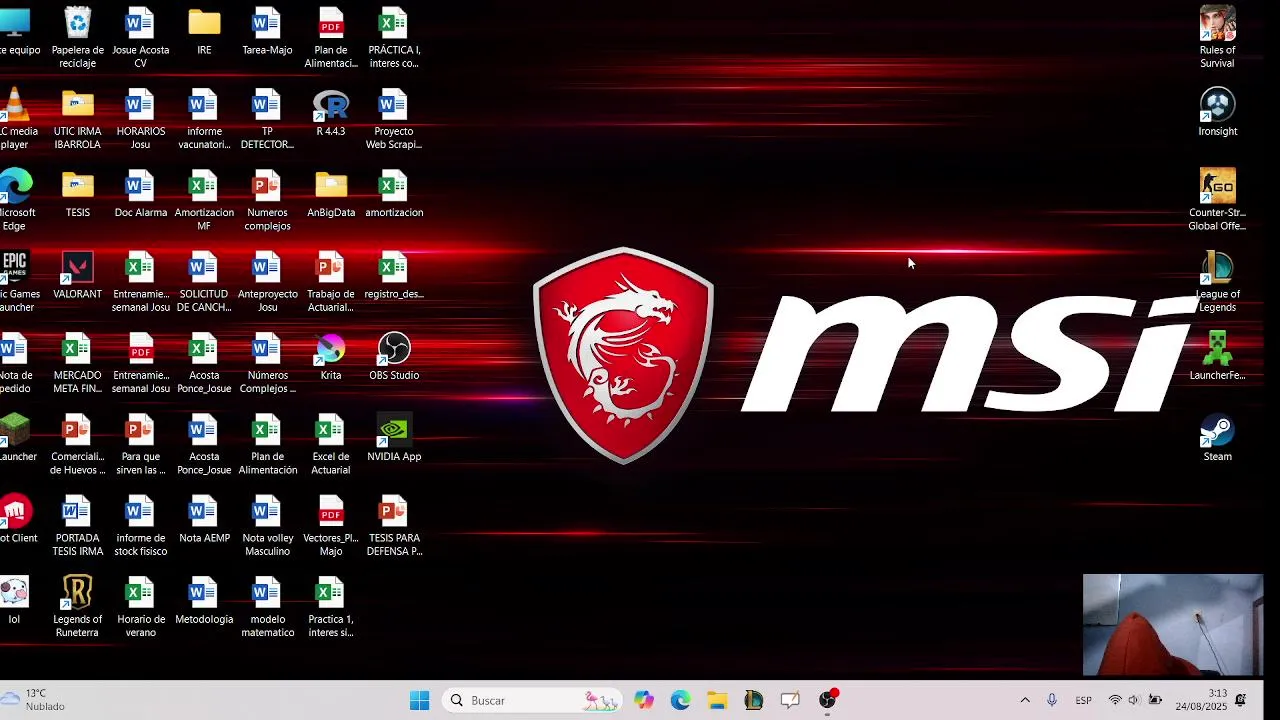Open the Tarea-Majo Word document
This screenshot has height=720, width=1280.
(x=267, y=31)
